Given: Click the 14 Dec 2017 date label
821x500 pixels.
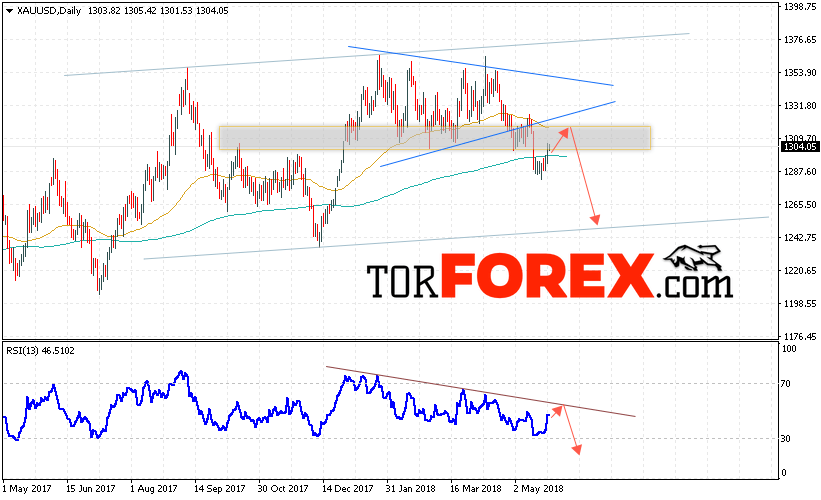Looking at the screenshot, I should pyautogui.click(x=348, y=488).
